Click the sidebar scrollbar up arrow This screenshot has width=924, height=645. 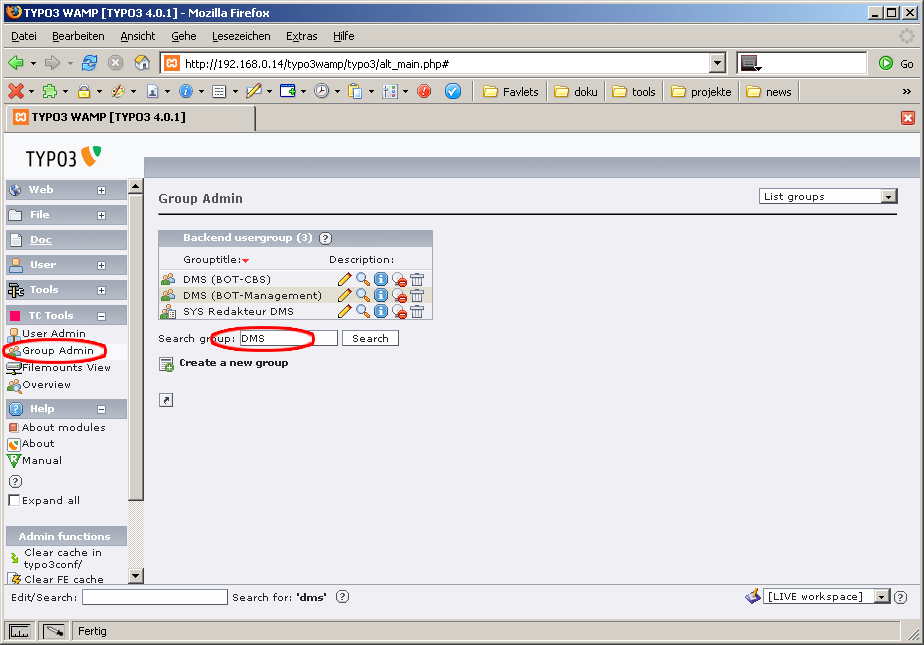pyautogui.click(x=136, y=187)
